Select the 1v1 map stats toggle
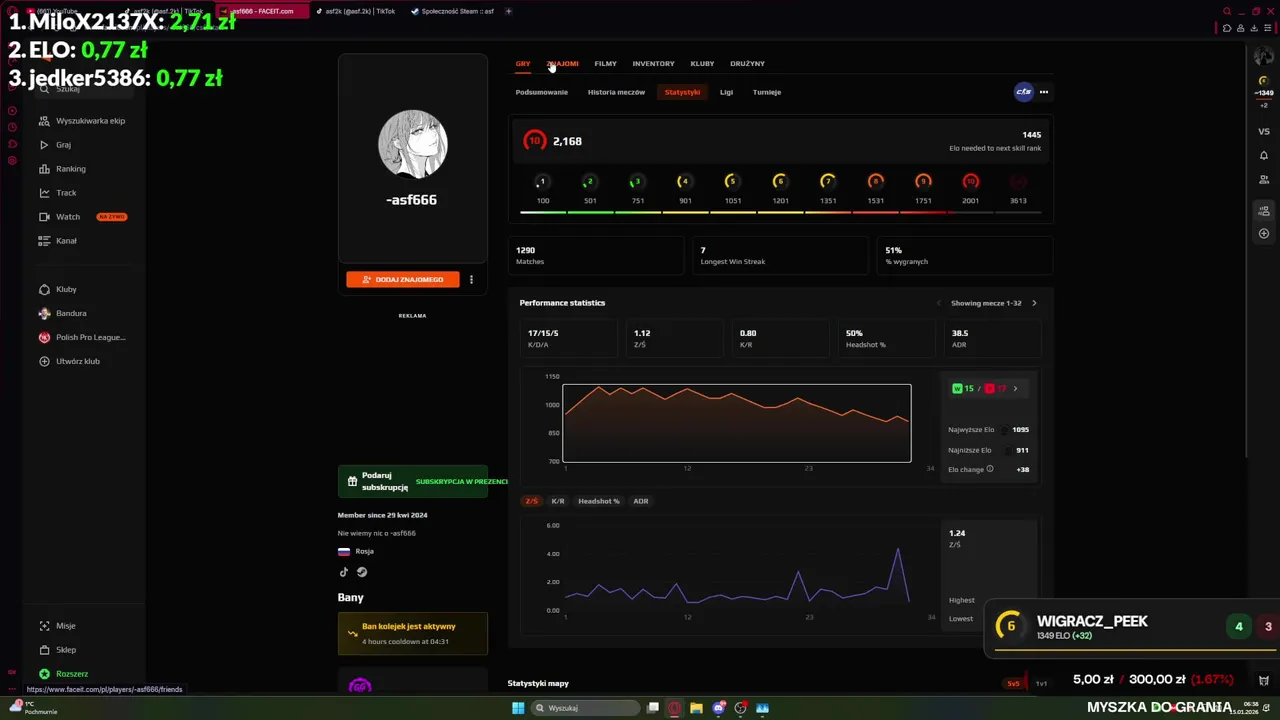 [x=1041, y=684]
